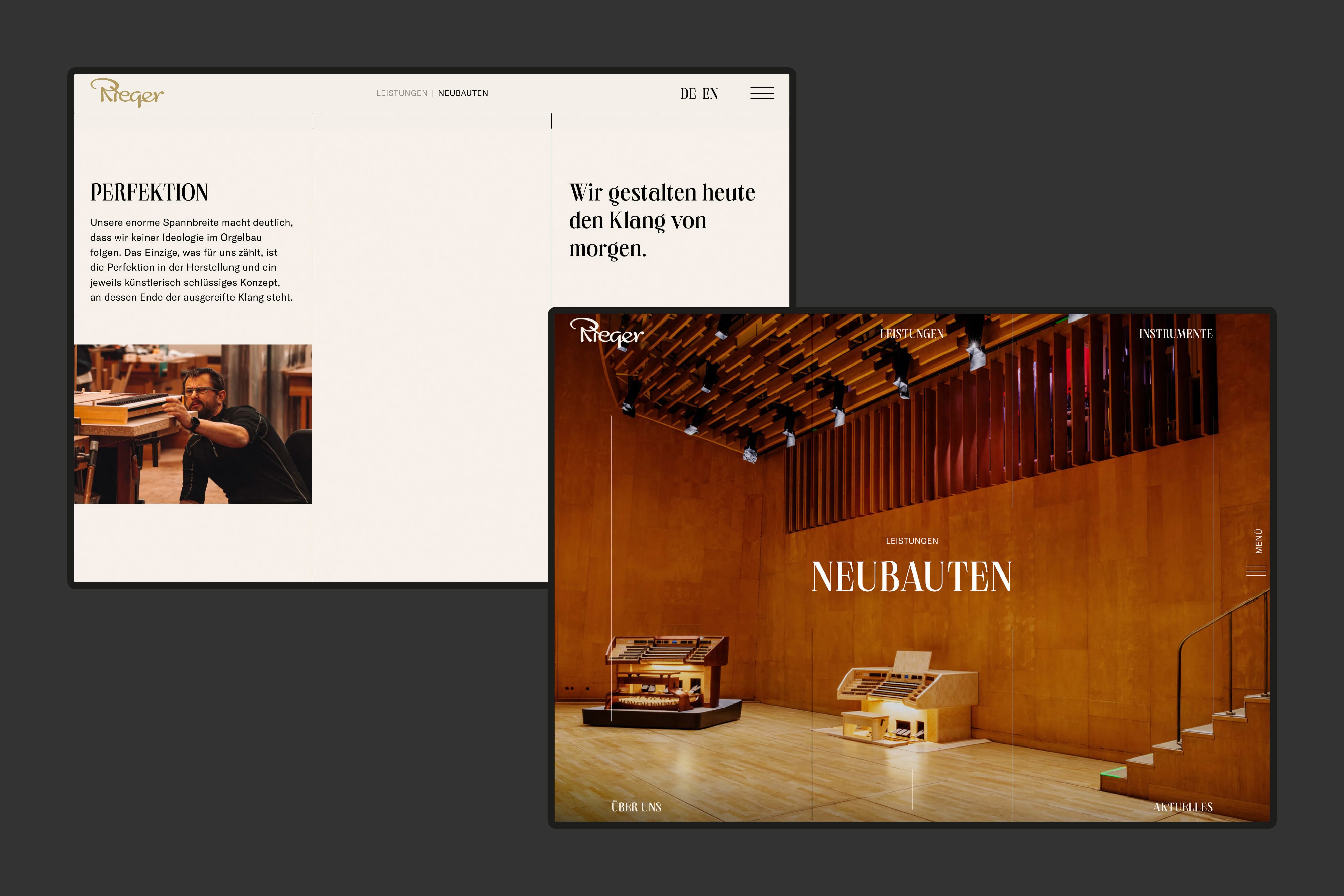The height and width of the screenshot is (896, 1344).
Task: Click the photo of the organ builder
Action: click(x=193, y=423)
